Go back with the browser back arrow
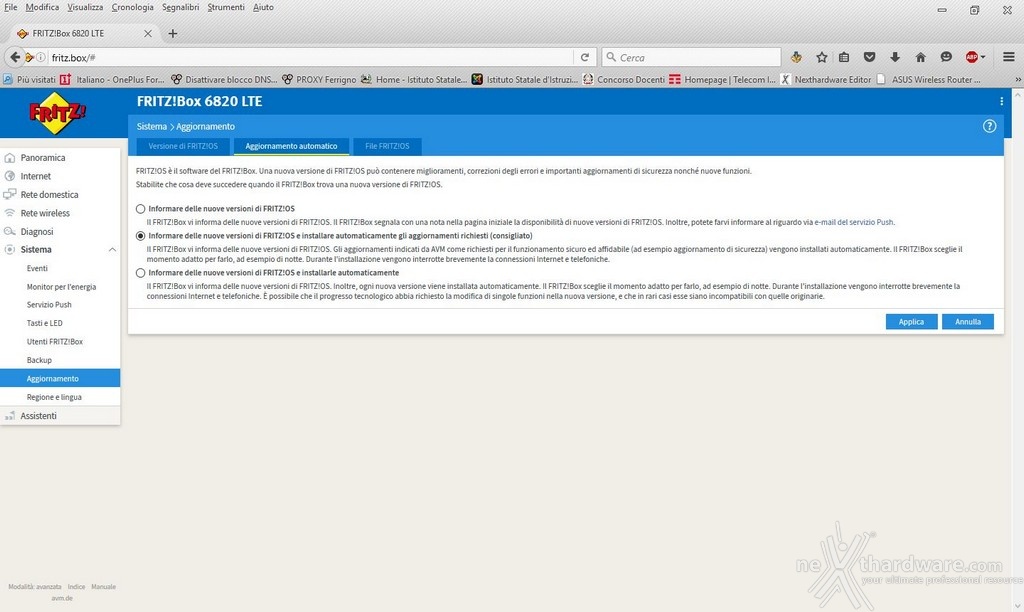The height and width of the screenshot is (612, 1024). click(x=14, y=57)
